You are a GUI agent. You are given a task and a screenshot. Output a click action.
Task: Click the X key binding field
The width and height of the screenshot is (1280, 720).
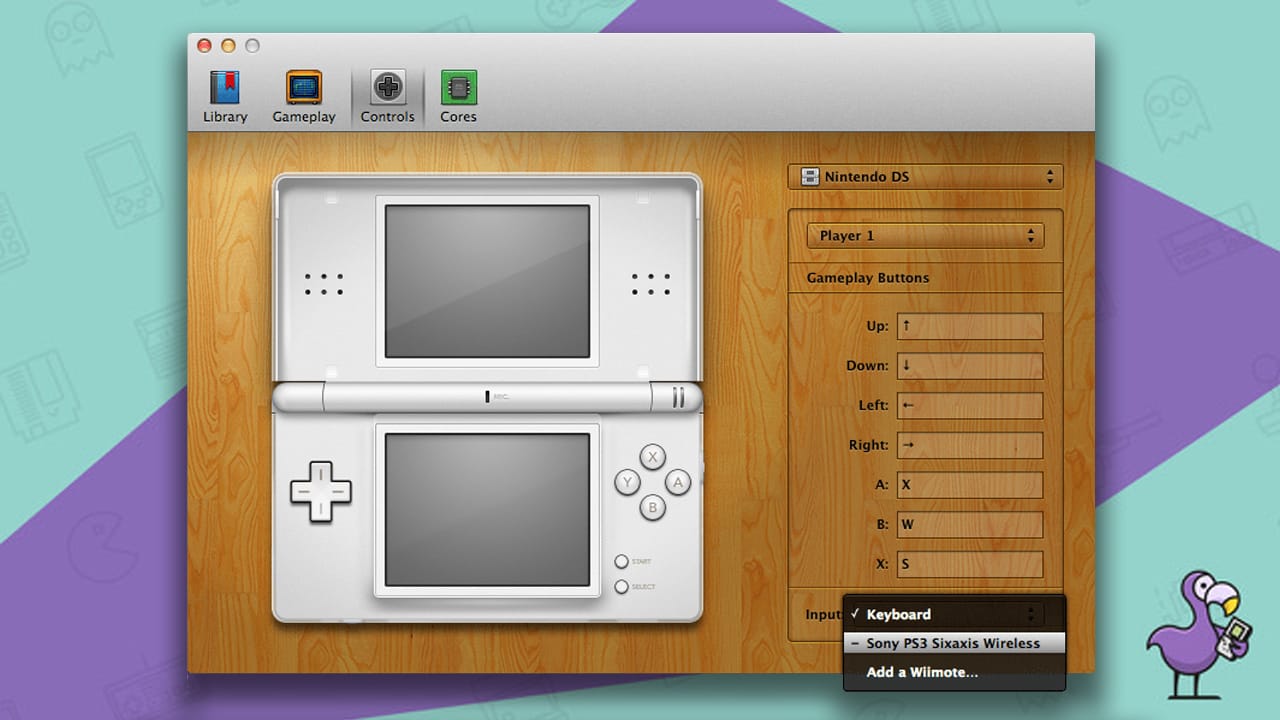(970, 564)
